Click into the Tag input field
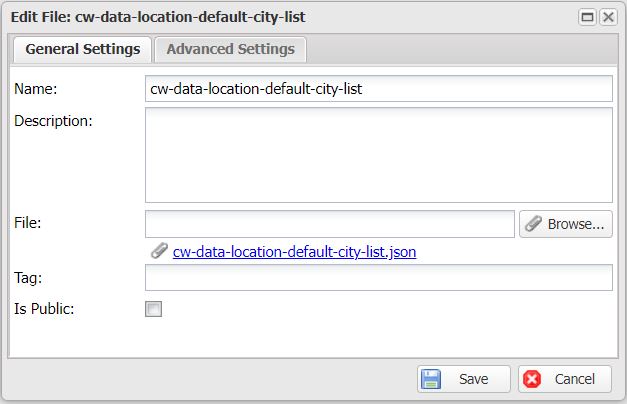The height and width of the screenshot is (404, 627). coord(378,278)
